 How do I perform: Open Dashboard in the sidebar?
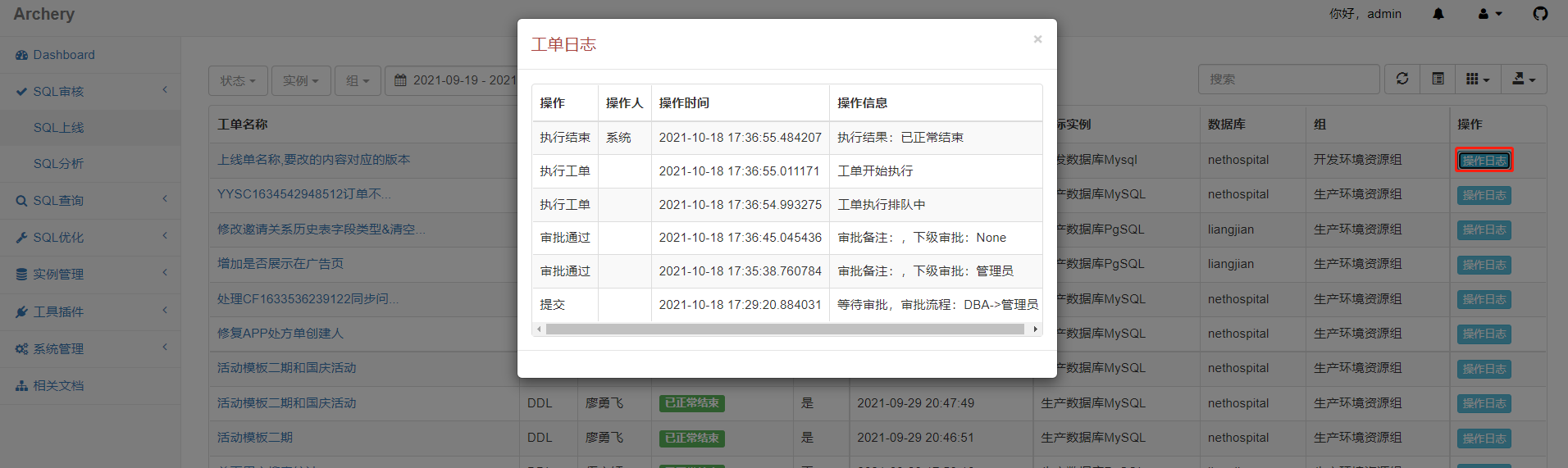click(64, 55)
